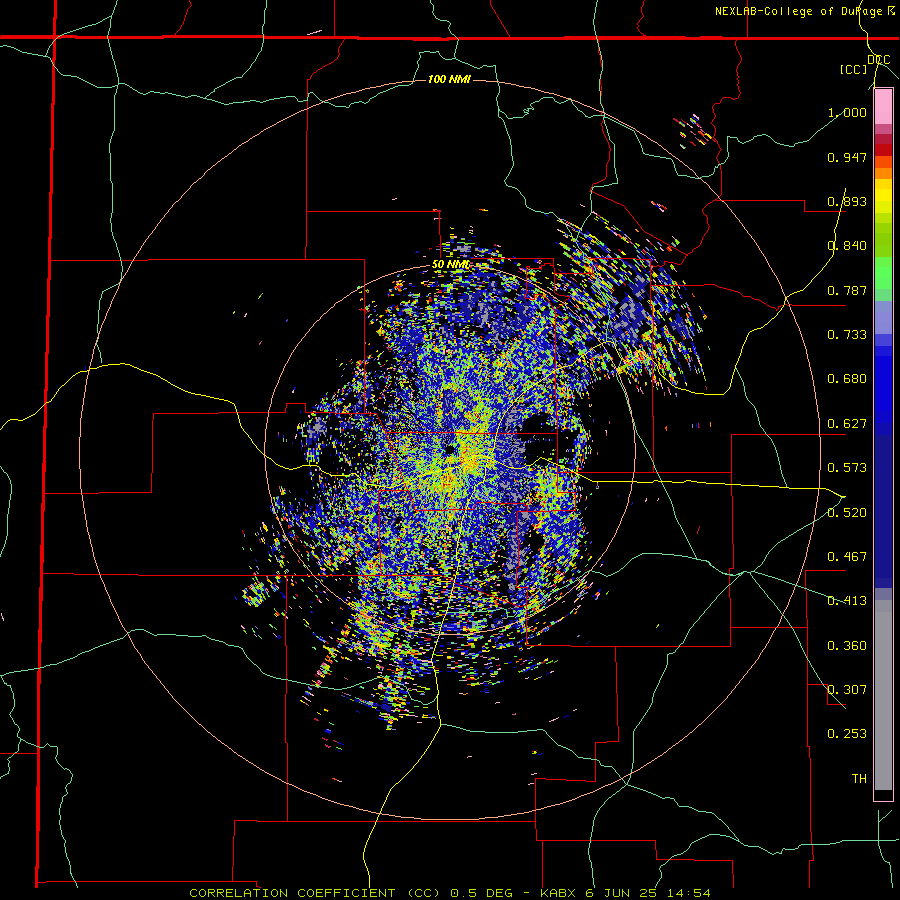Click the bright green segment of the color bar
This screenshot has height=900, width=900.
[883, 273]
